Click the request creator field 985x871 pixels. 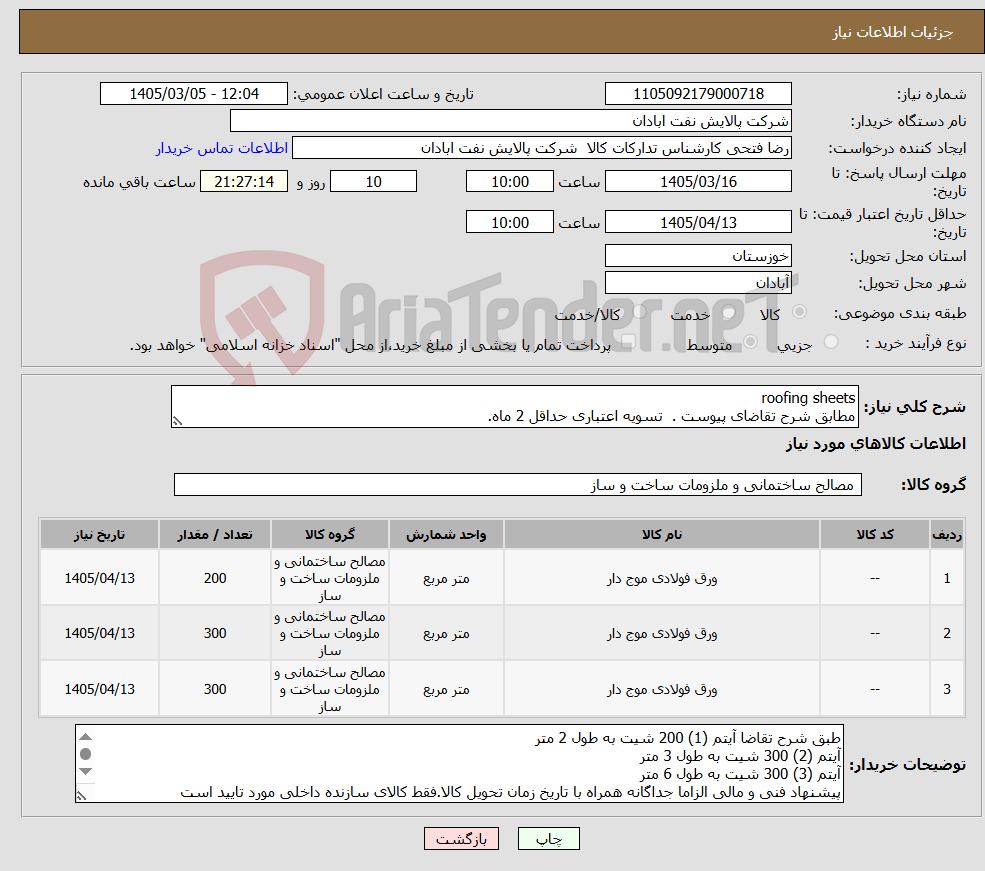541,148
